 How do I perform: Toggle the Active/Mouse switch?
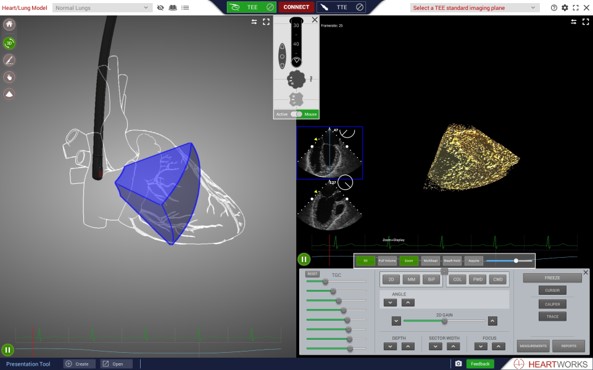(296, 114)
